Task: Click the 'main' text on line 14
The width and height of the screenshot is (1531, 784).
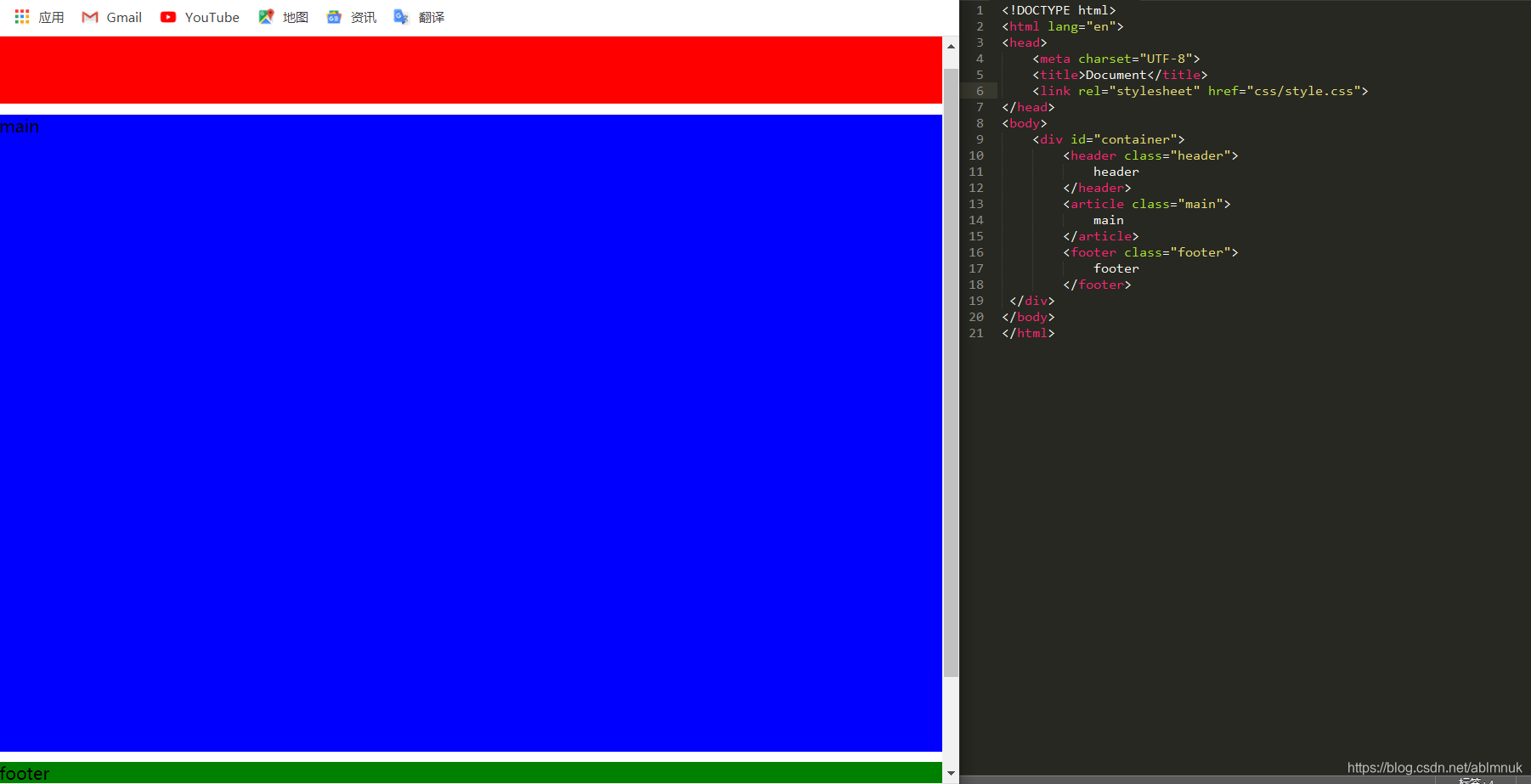Action: coord(1109,220)
